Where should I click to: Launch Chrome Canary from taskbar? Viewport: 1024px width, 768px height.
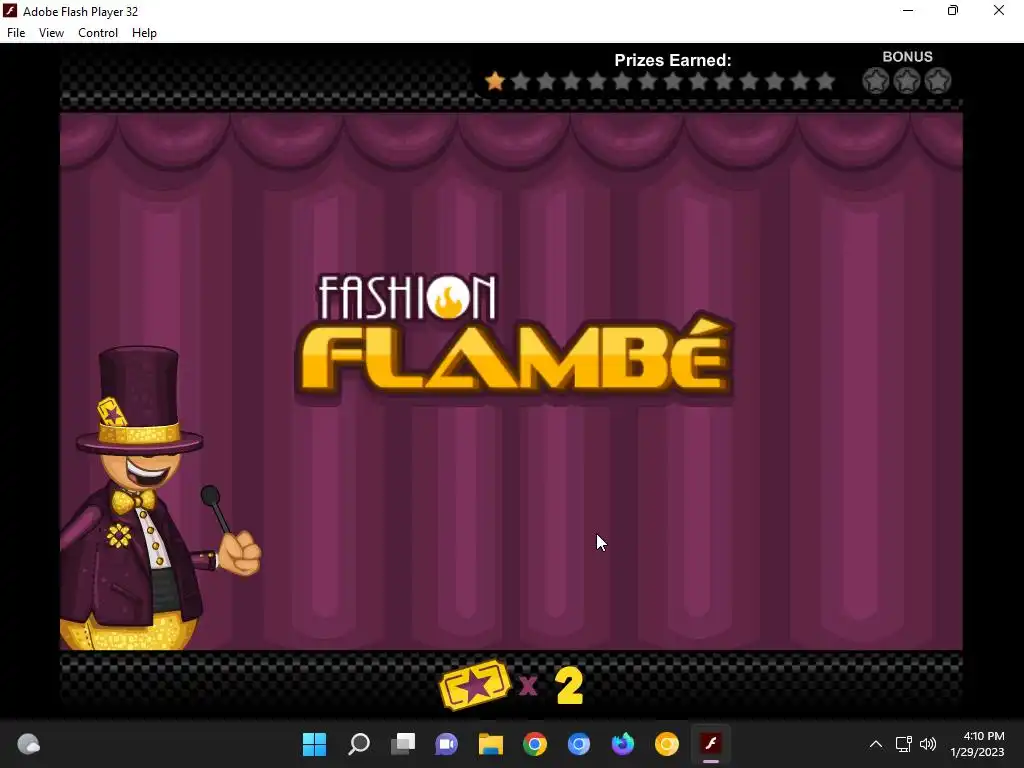pos(667,744)
